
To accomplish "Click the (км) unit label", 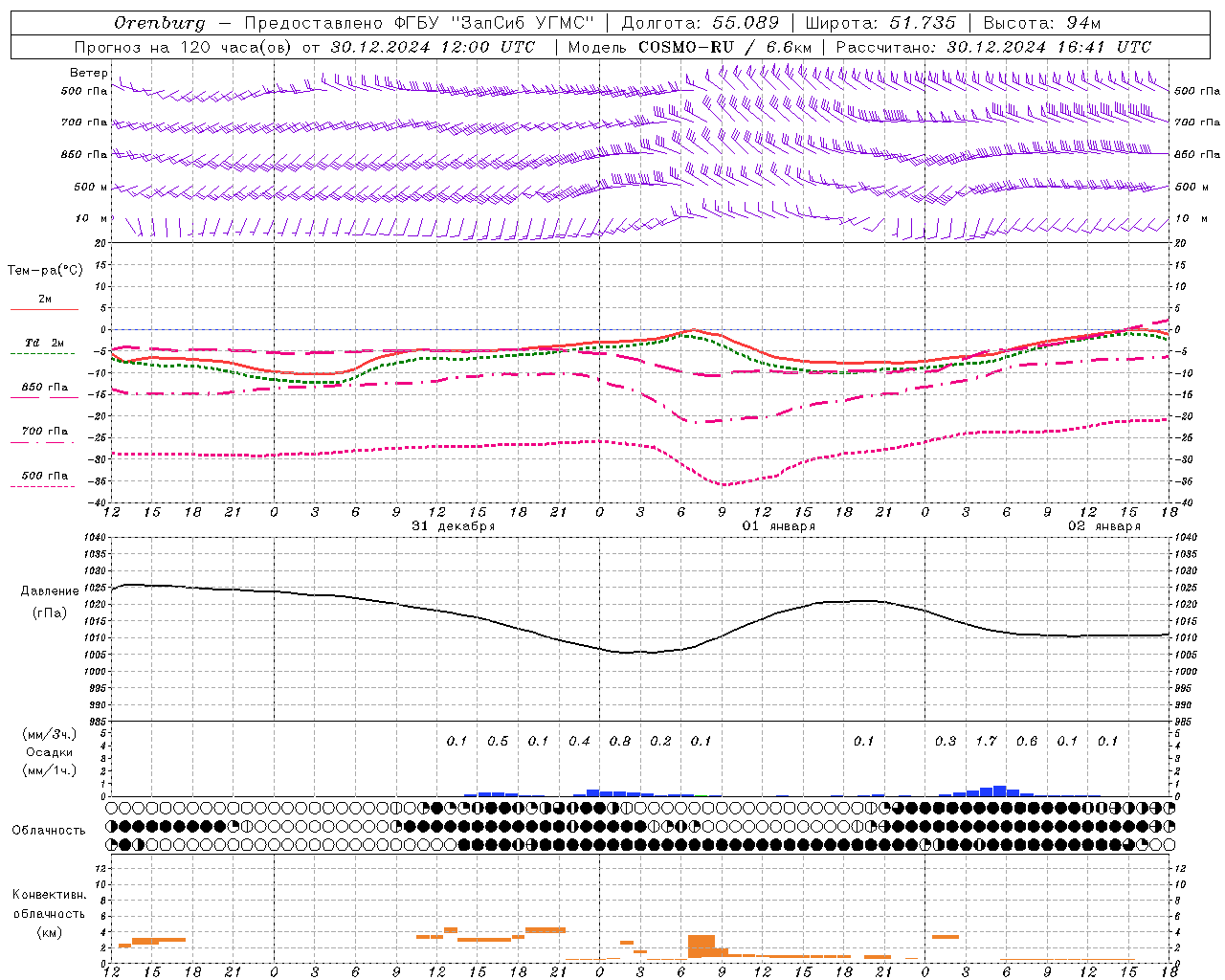I will 49,932.
